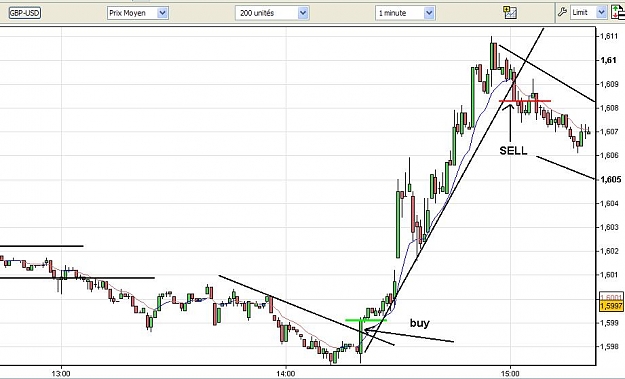Click the wrench settings icon
Screen dimensions: 625x379
point(562,12)
